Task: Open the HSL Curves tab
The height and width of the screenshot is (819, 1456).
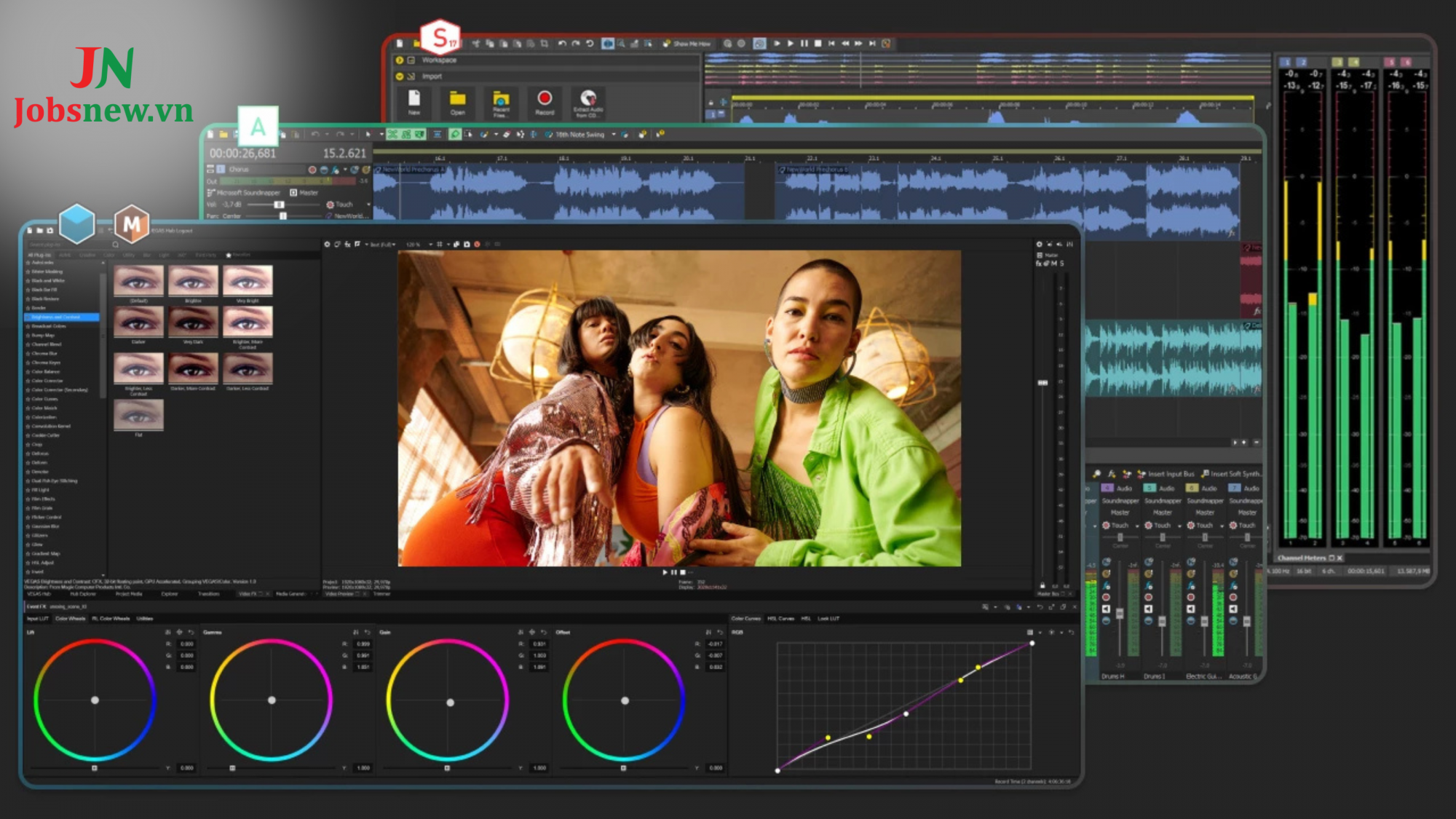Action: [780, 619]
